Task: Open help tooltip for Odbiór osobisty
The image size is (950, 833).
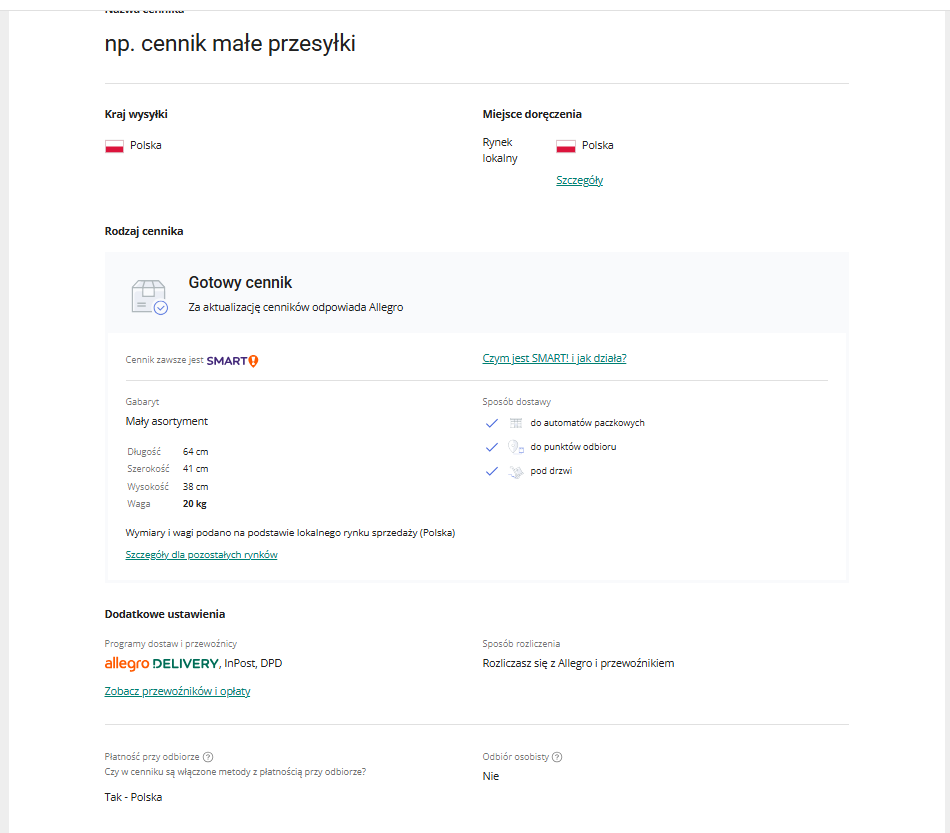Action: click(557, 757)
